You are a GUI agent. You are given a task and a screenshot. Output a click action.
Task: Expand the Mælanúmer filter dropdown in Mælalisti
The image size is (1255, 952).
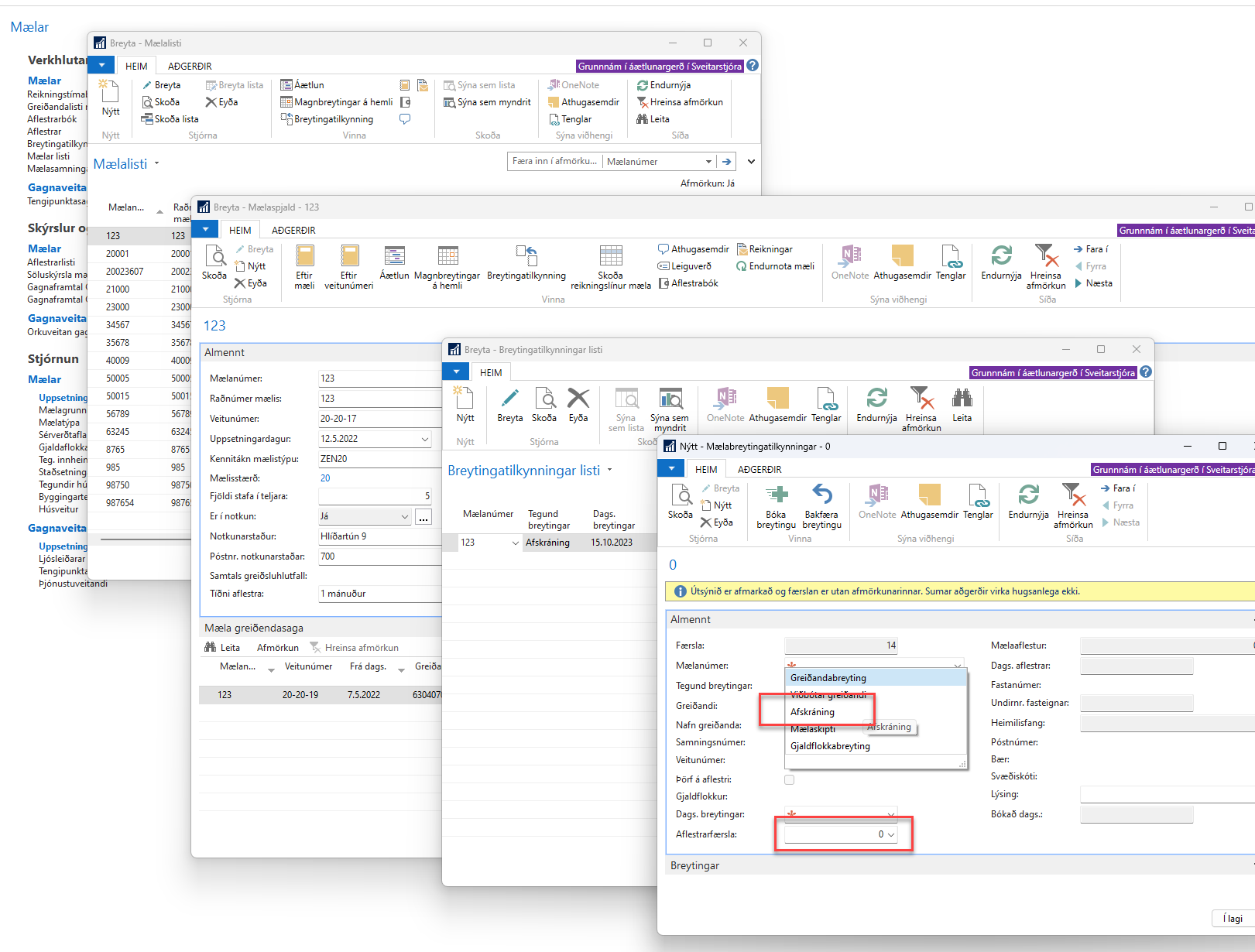pyautogui.click(x=708, y=162)
